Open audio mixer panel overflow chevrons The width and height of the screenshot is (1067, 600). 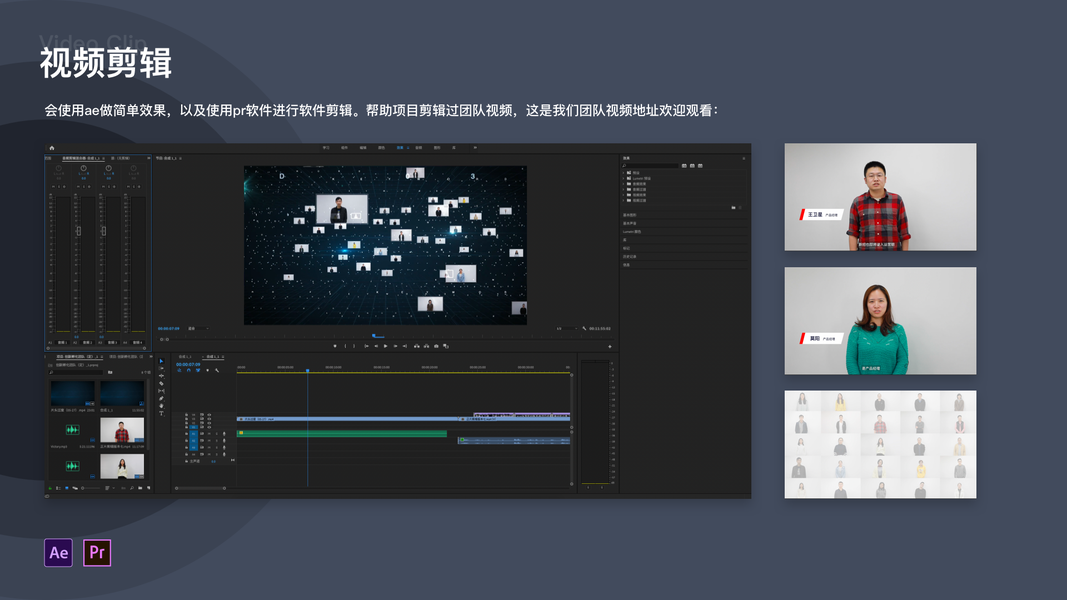(148, 158)
